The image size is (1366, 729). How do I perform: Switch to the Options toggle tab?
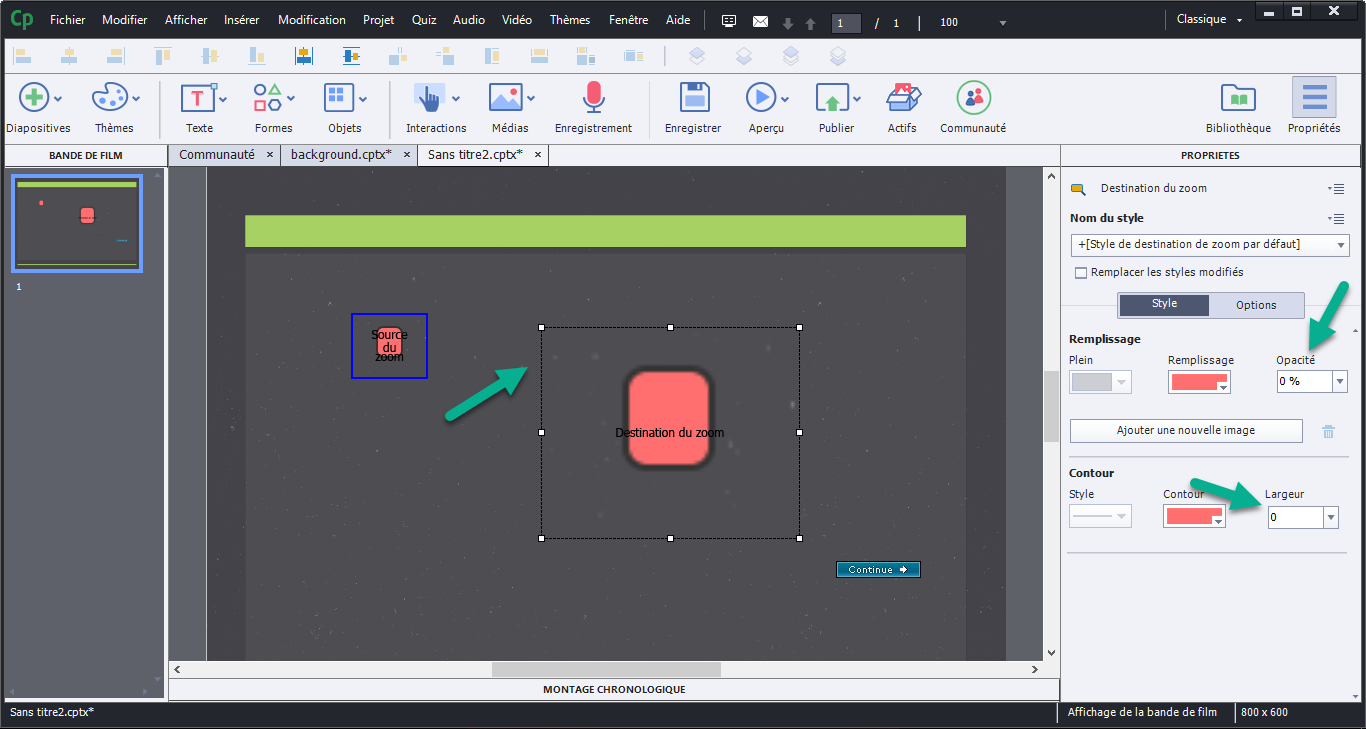click(1256, 305)
